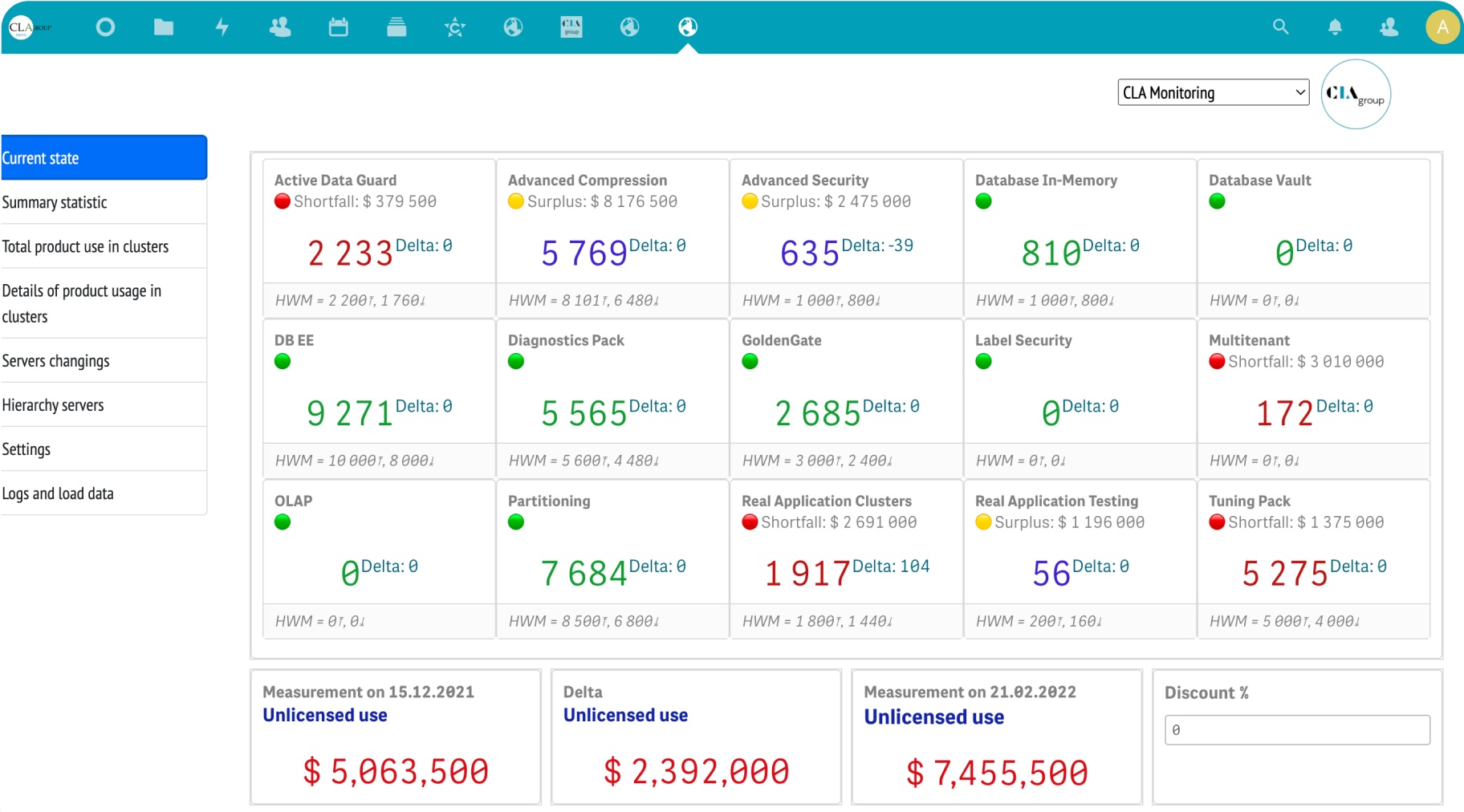Open the Calendar app icon

[339, 27]
